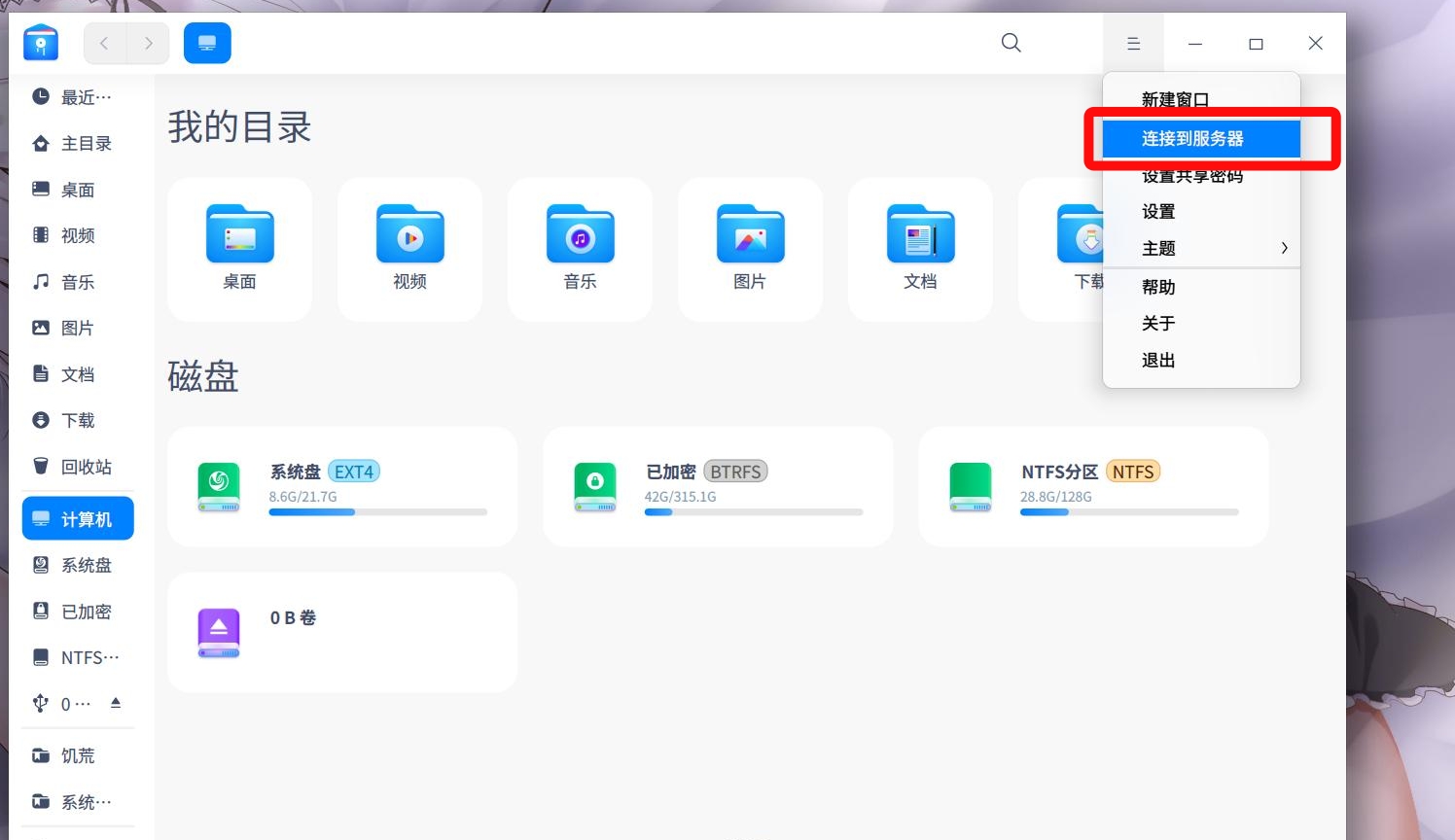This screenshot has width=1455, height=840.
Task: Click the blue computer address bar icon
Action: coord(207,43)
